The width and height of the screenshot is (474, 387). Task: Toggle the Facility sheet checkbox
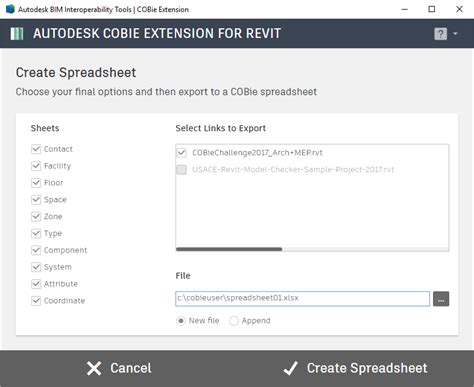pyautogui.click(x=36, y=166)
